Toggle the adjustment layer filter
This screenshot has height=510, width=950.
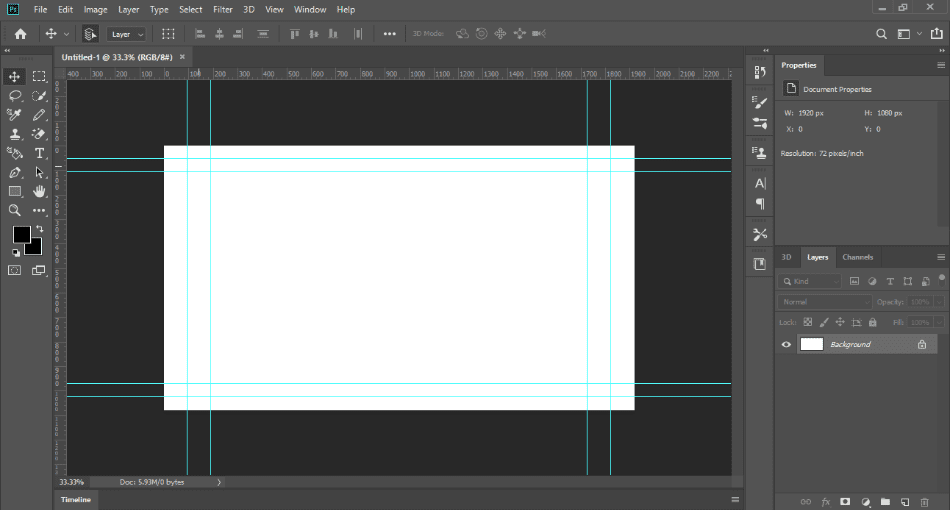pos(872,281)
